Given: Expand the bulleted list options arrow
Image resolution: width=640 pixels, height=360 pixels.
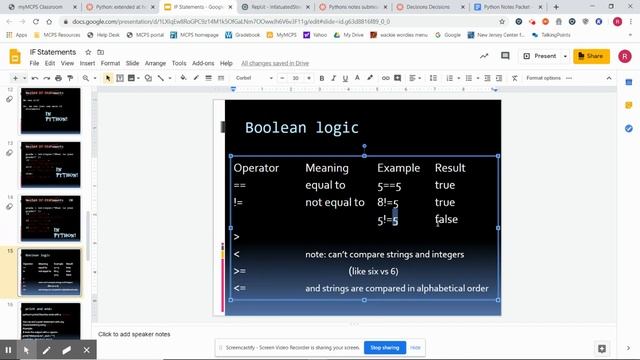Looking at the screenshot, I should coord(478,78).
